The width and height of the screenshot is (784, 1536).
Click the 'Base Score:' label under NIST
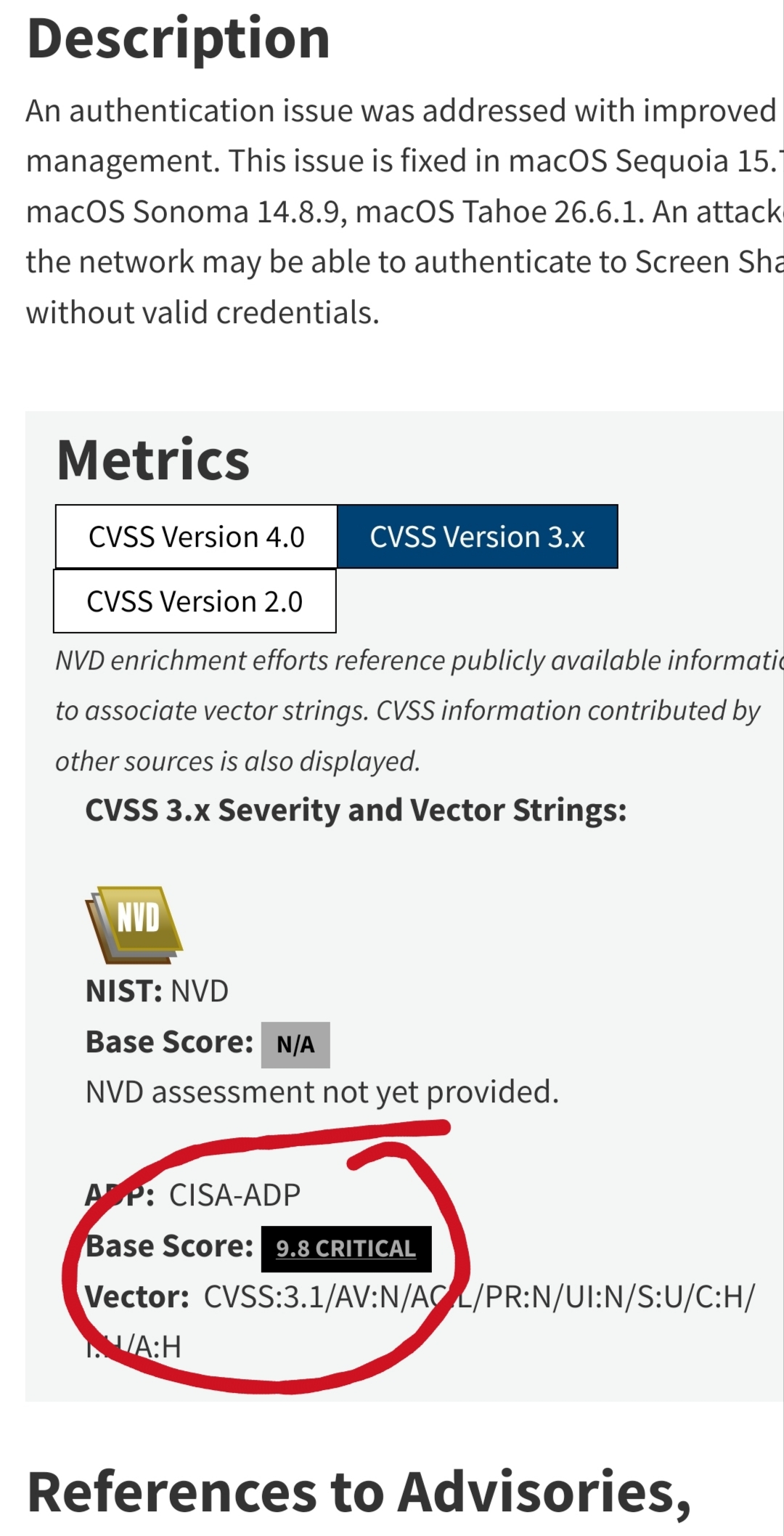(x=170, y=1042)
